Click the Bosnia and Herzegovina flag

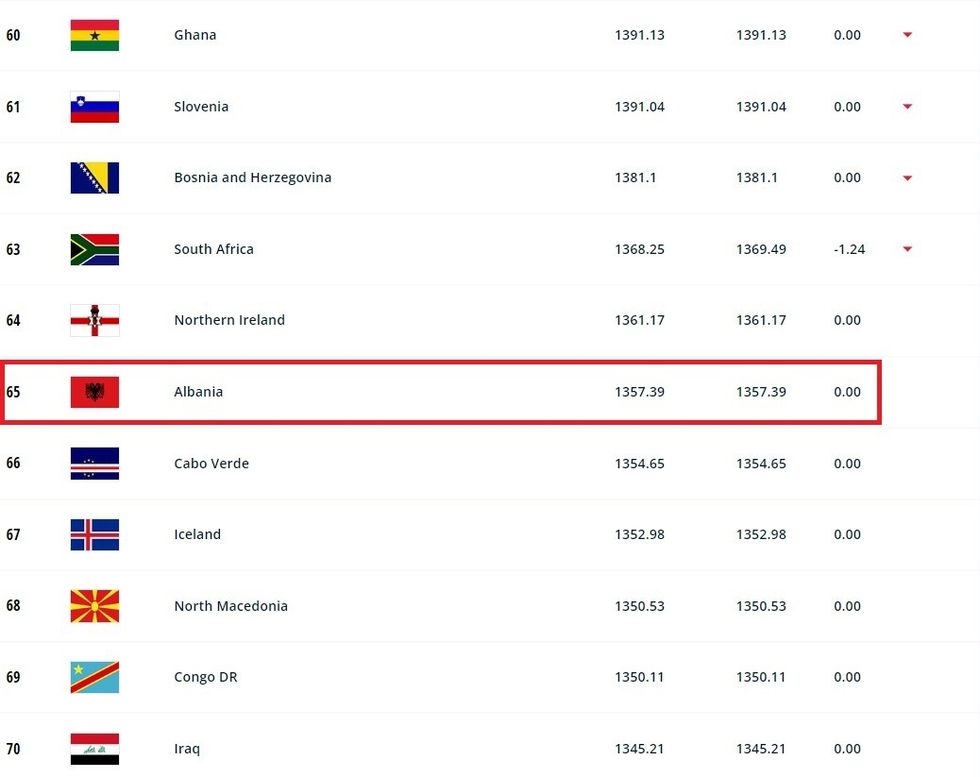pyautogui.click(x=95, y=178)
